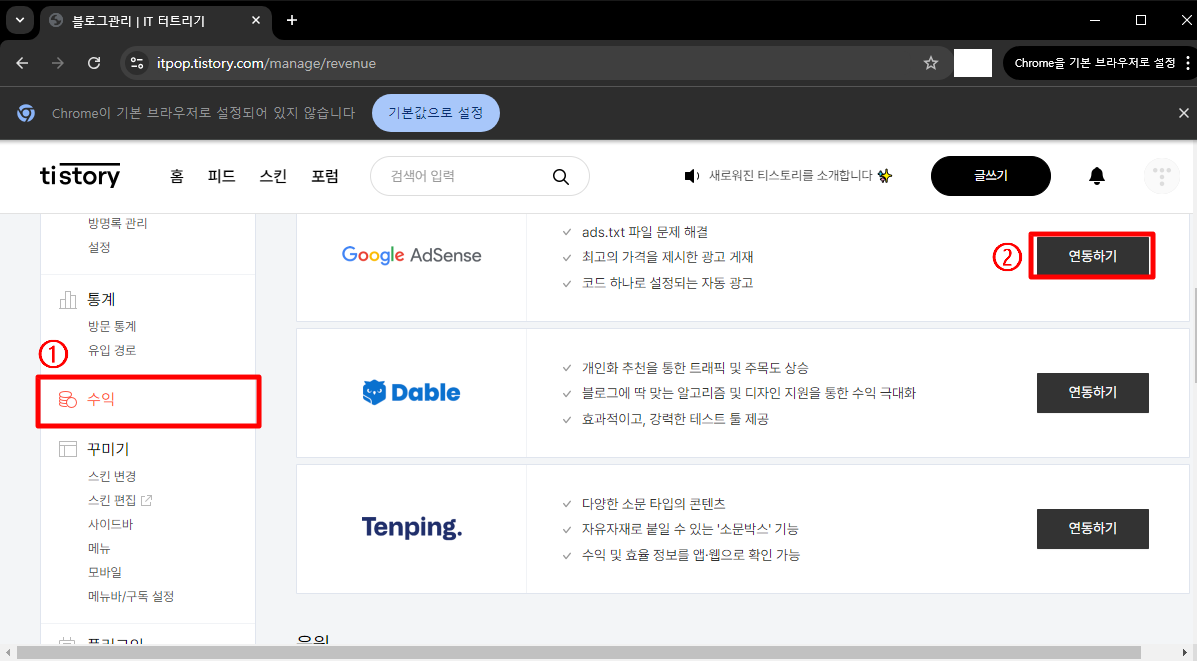Open notifications bell icon

[1097, 176]
